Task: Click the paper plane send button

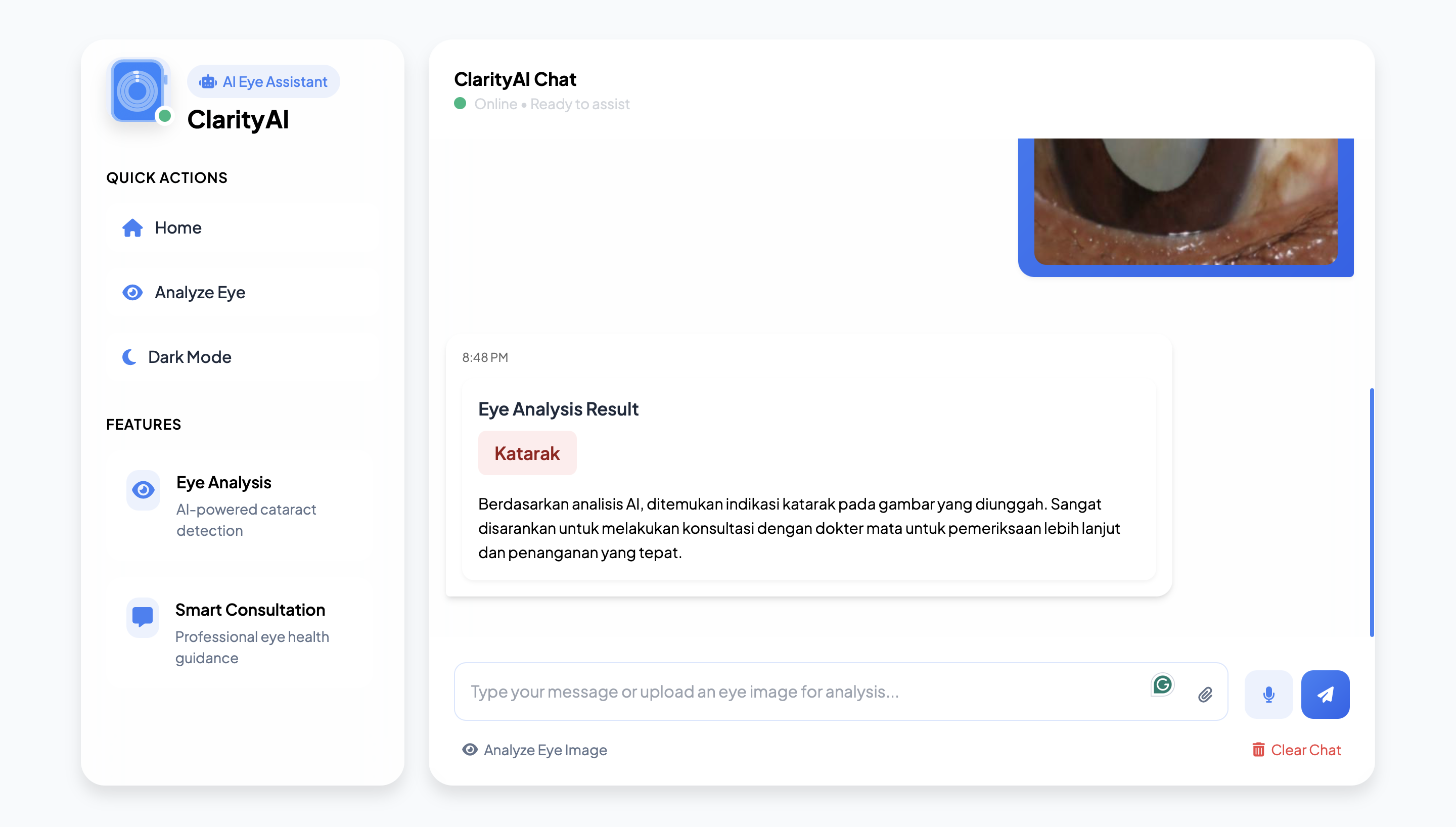Action: point(1325,694)
